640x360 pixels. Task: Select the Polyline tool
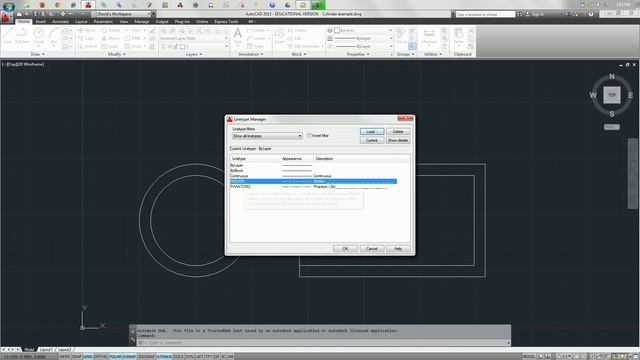(x=22, y=36)
